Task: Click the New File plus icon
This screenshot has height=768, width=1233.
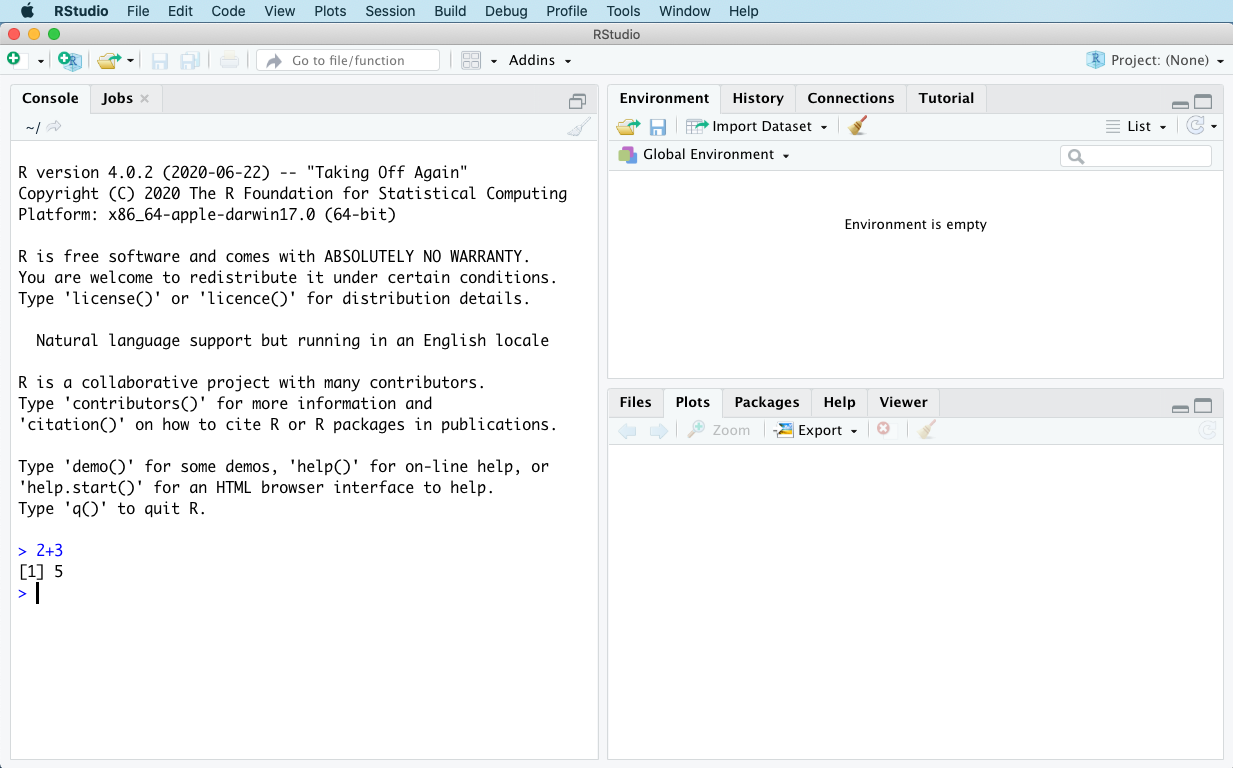Action: [14, 60]
